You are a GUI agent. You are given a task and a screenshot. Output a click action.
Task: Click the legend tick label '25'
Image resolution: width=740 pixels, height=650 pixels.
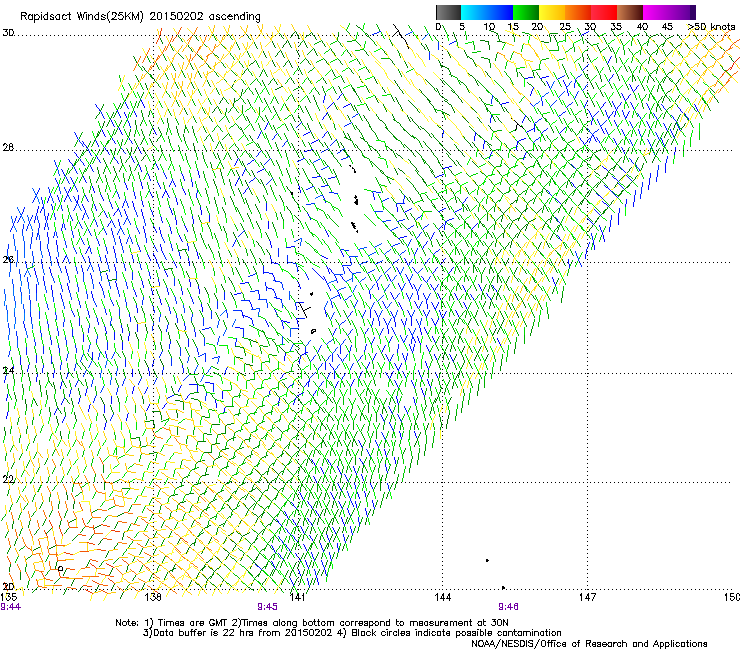click(565, 26)
